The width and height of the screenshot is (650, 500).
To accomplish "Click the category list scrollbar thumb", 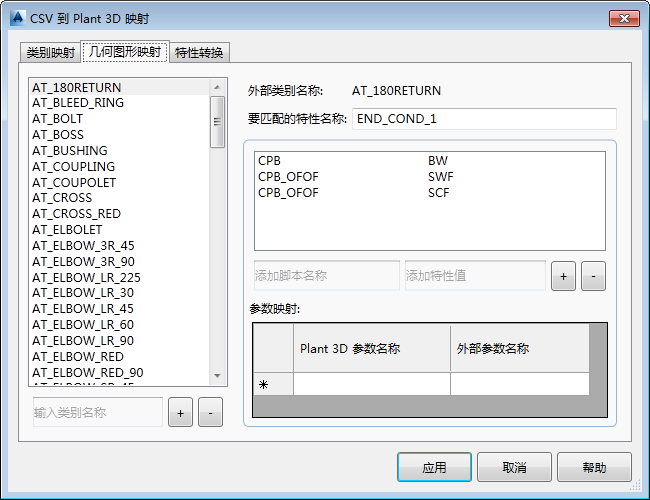I will tap(217, 121).
